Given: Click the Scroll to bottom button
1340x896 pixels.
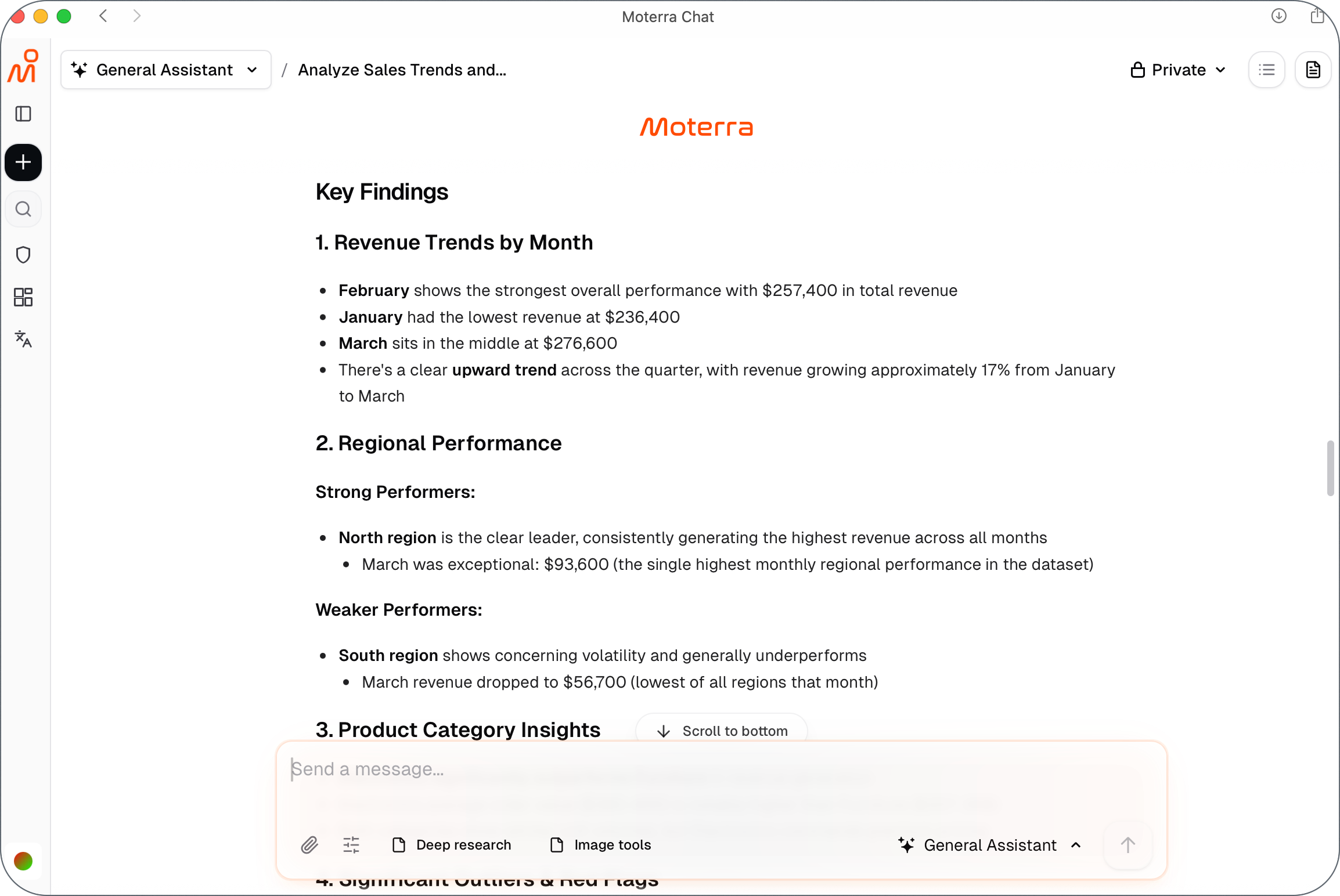Looking at the screenshot, I should [x=722, y=731].
